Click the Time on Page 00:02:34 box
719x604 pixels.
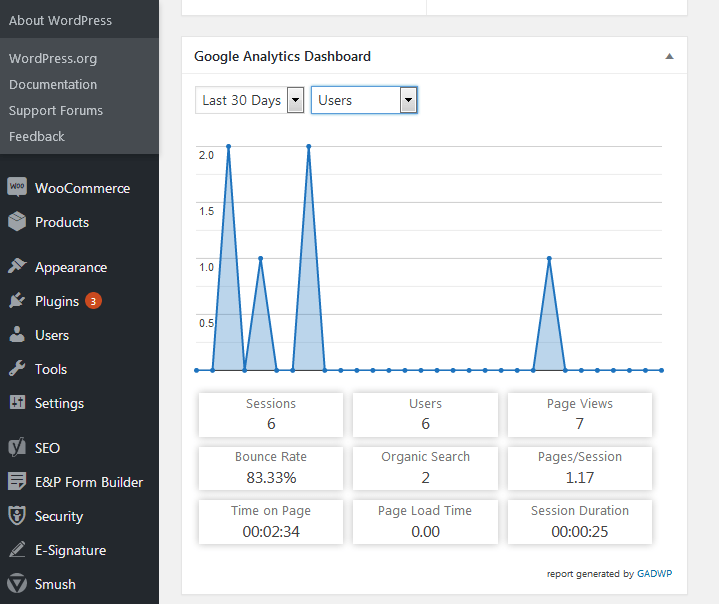(271, 522)
